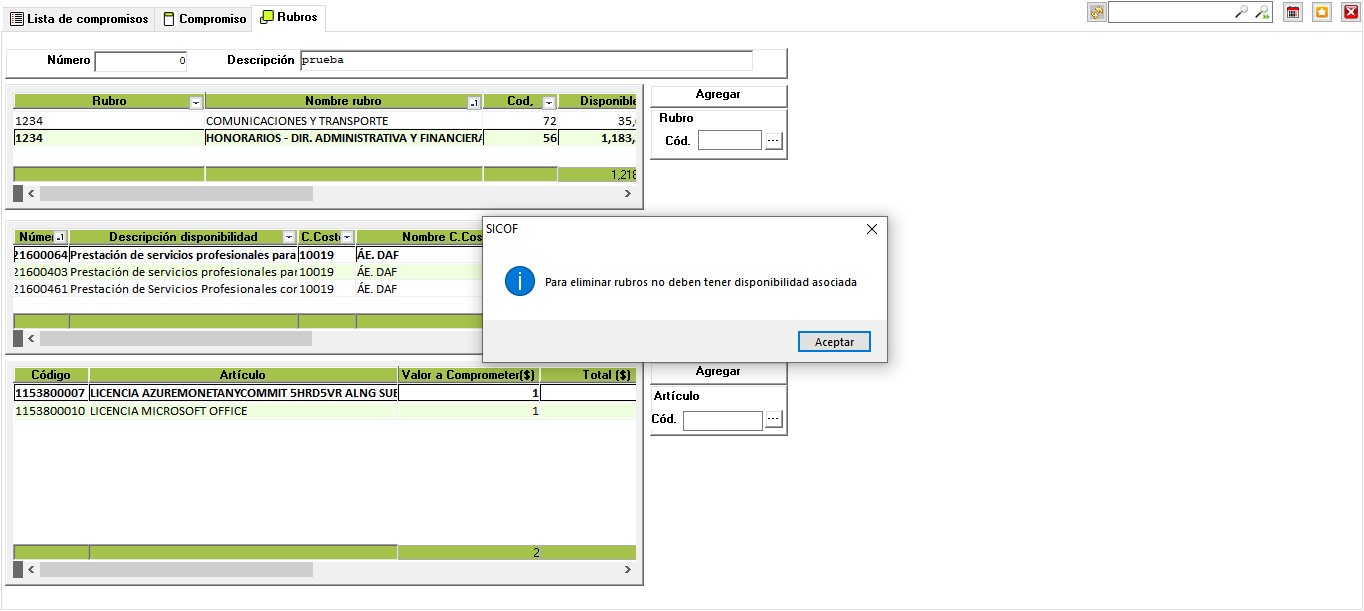Click the rubros table horizontal scrollbar right arrow
Screen dimensions: 1364x611
628,193
